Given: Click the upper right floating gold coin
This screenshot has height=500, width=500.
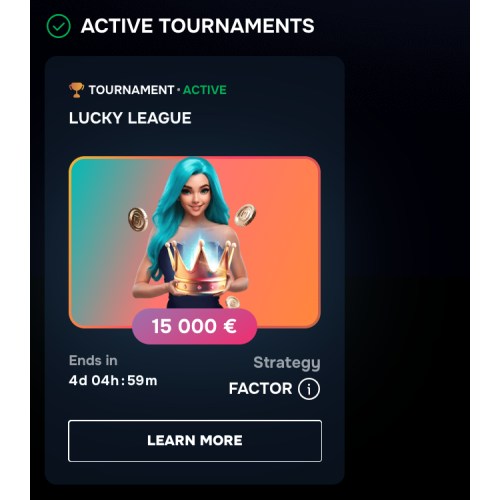Looking at the screenshot, I should pos(245,215).
